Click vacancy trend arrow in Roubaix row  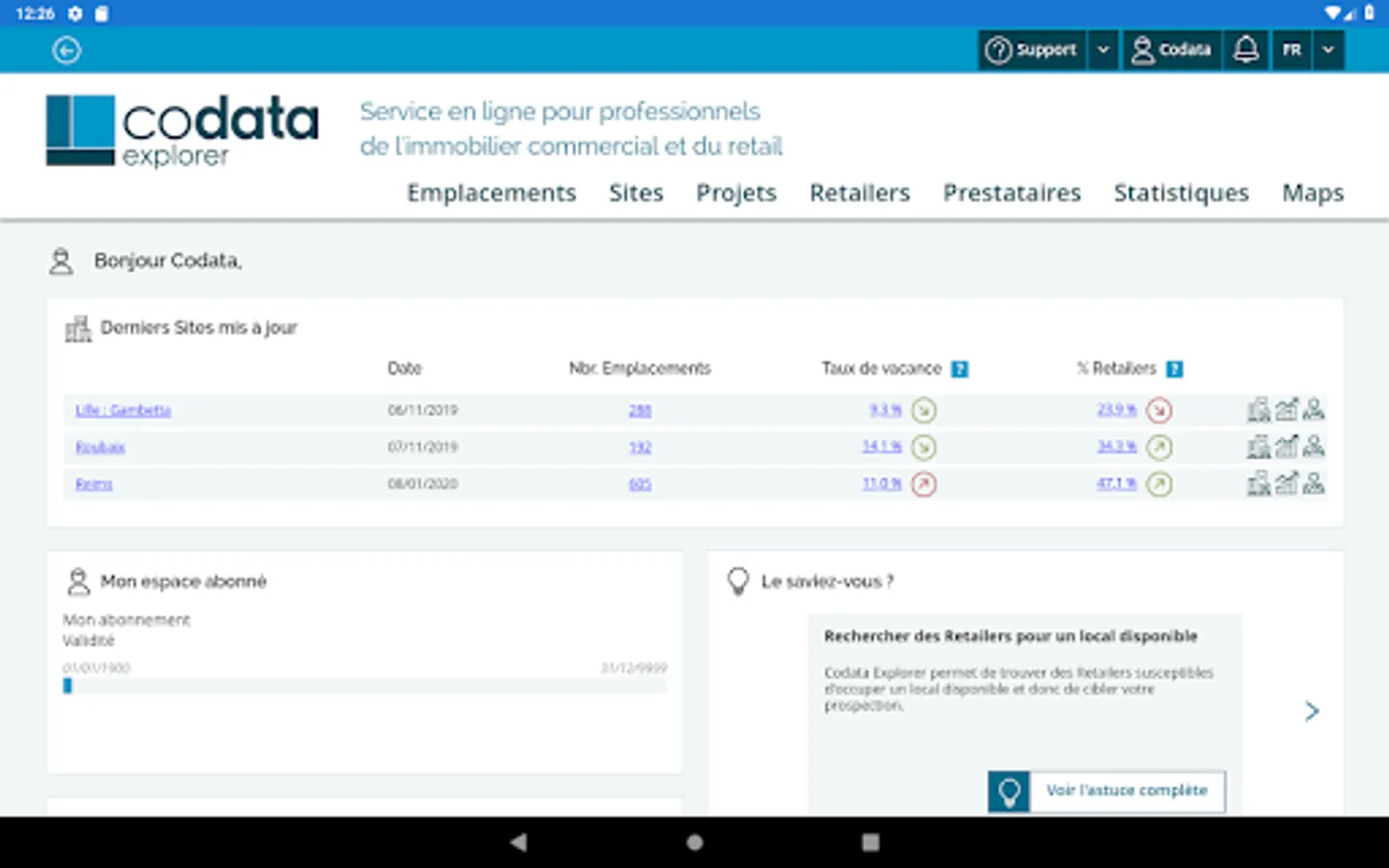(x=924, y=448)
